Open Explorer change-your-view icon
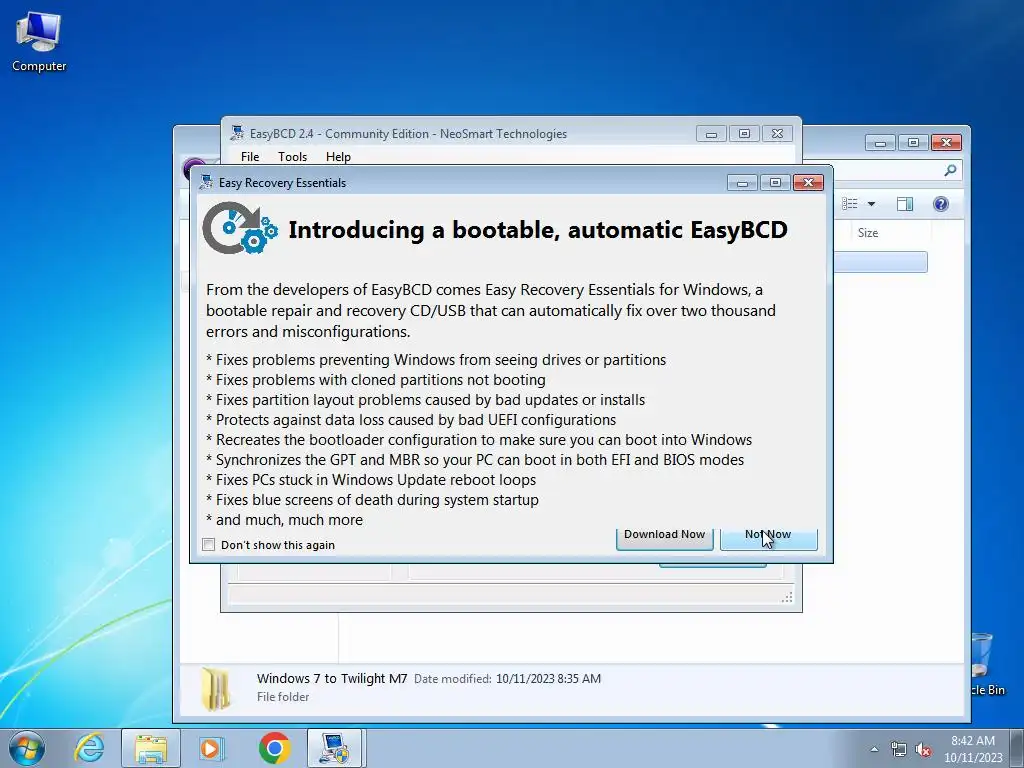The height and width of the screenshot is (768, 1024). tap(850, 204)
